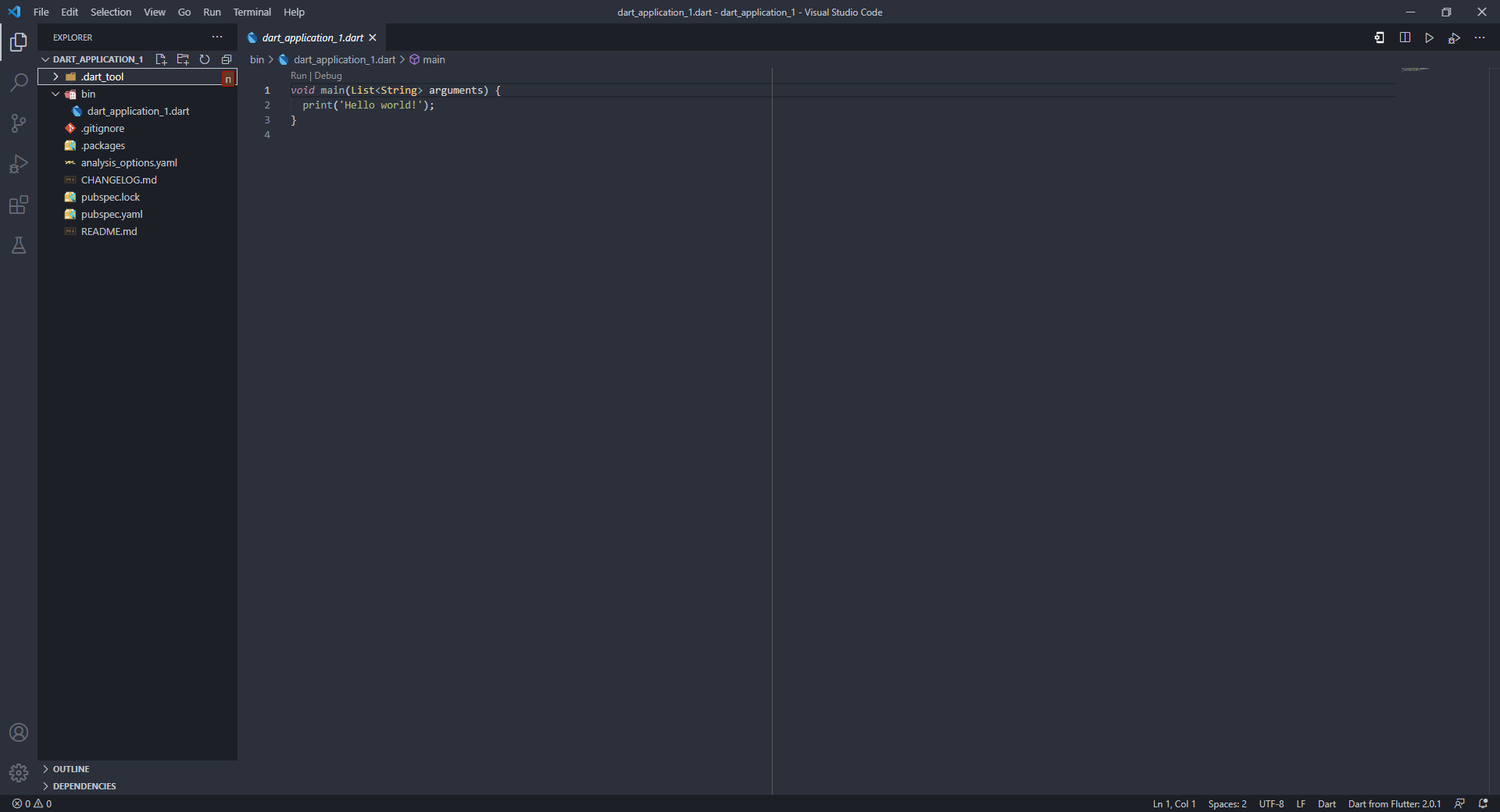Open the Help menu
Viewport: 1500px width, 812px height.
point(294,12)
